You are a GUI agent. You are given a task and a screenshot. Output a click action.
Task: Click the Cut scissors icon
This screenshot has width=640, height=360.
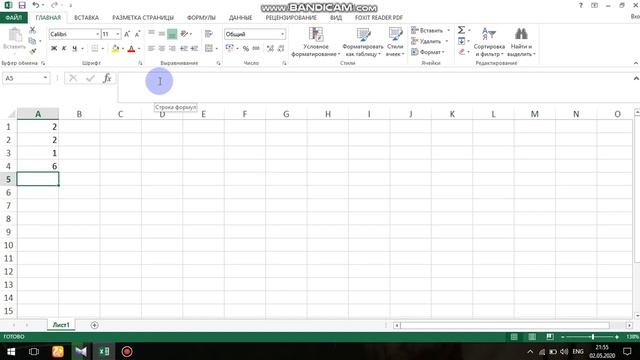pos(32,30)
